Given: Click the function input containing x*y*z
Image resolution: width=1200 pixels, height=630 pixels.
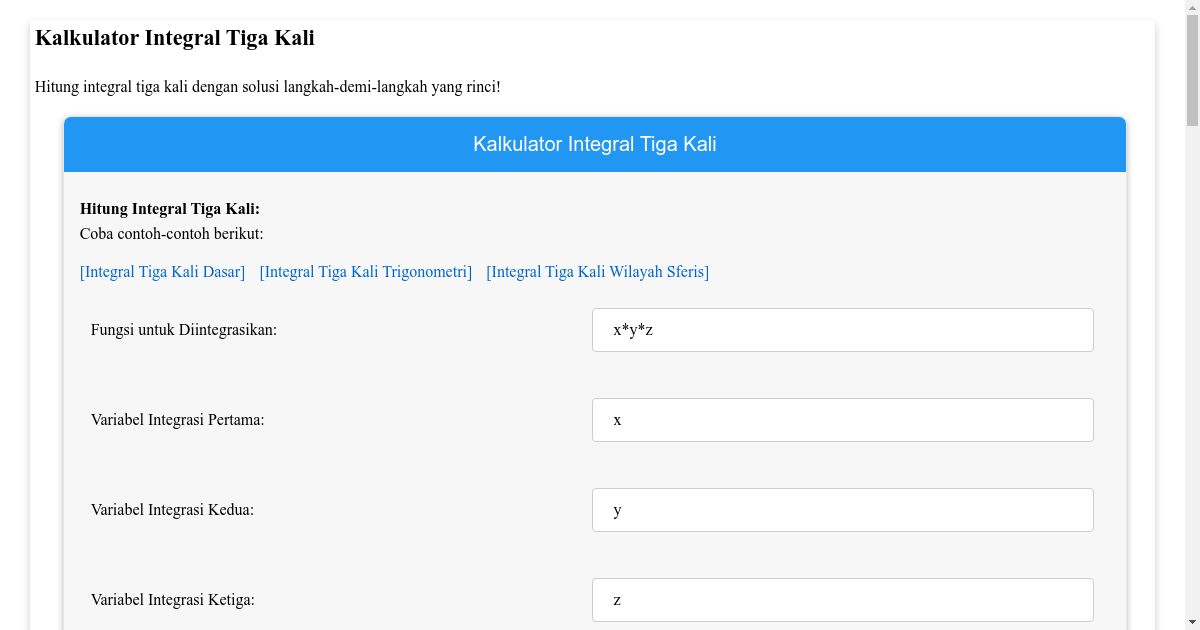Looking at the screenshot, I should click(843, 329).
